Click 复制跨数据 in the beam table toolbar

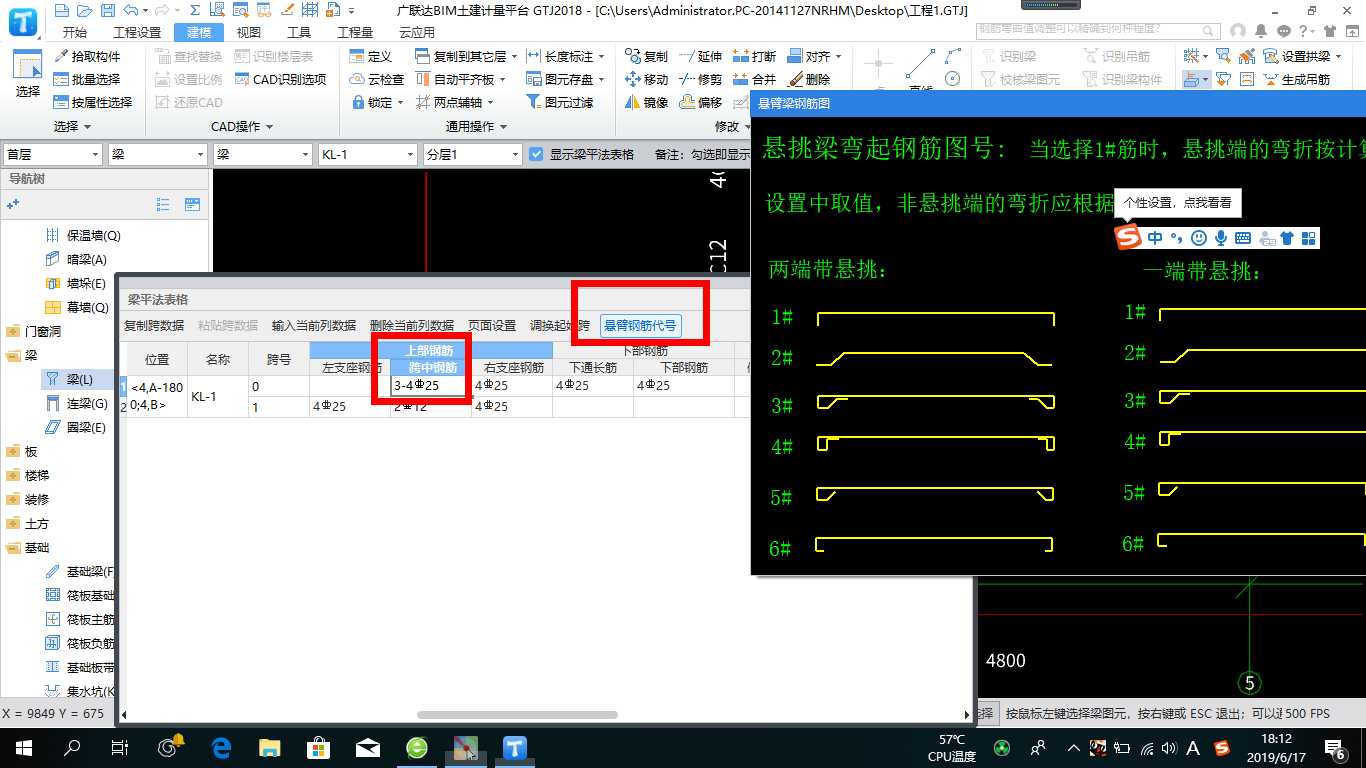point(154,326)
